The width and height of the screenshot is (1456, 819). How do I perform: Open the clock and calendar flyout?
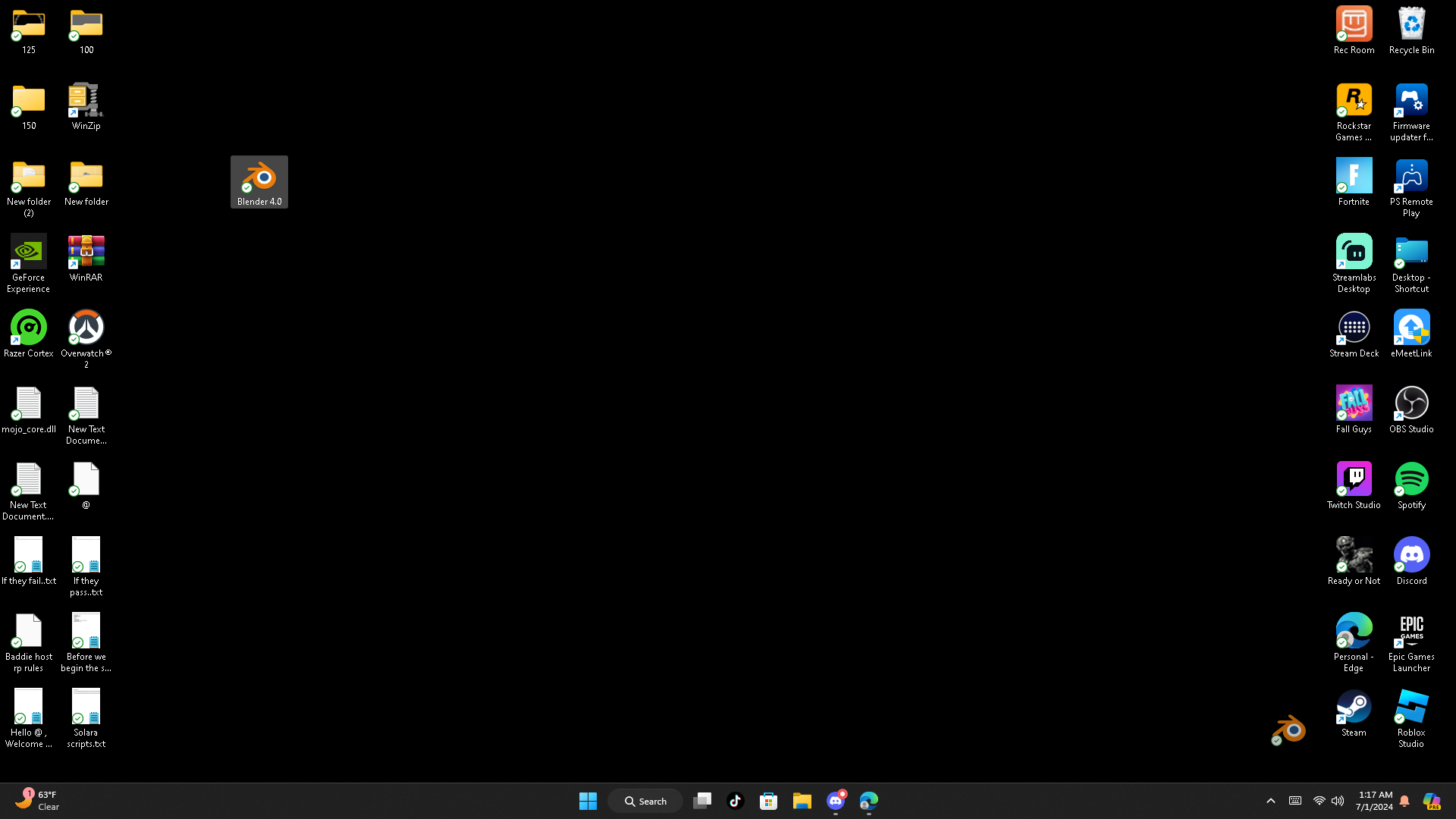tap(1374, 801)
